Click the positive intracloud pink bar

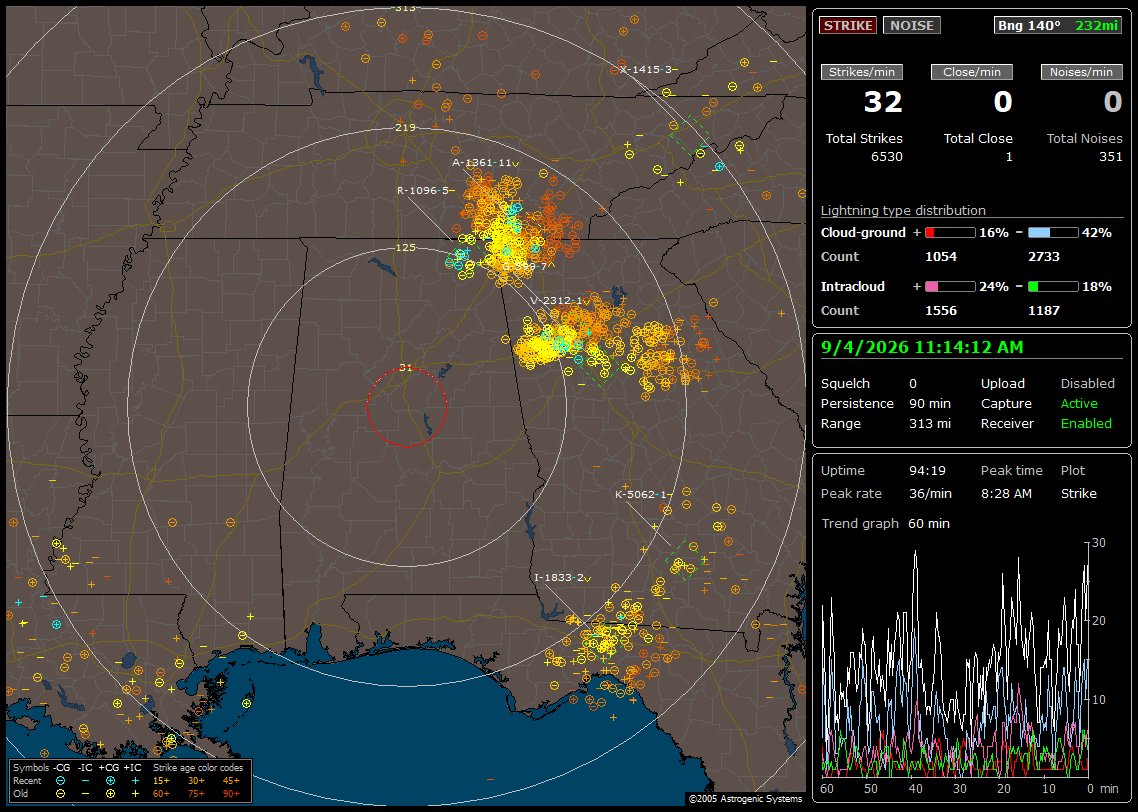[x=950, y=287]
